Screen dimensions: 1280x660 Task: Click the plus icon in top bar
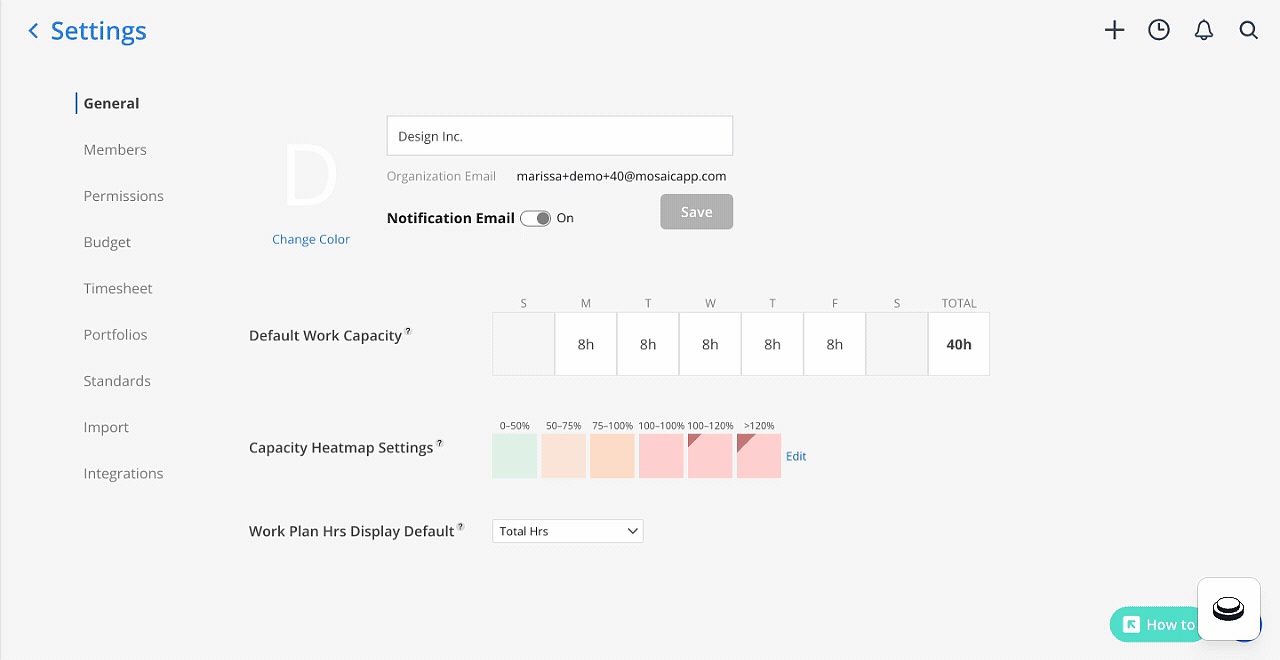(x=1114, y=31)
